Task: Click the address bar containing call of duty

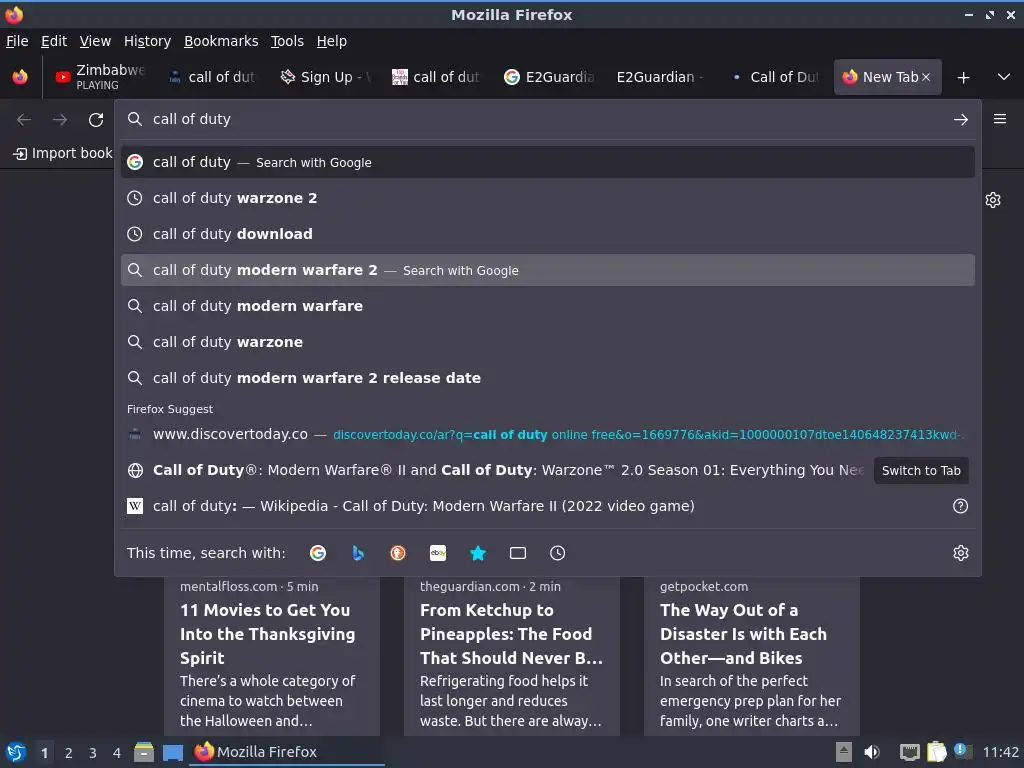Action: (x=547, y=120)
